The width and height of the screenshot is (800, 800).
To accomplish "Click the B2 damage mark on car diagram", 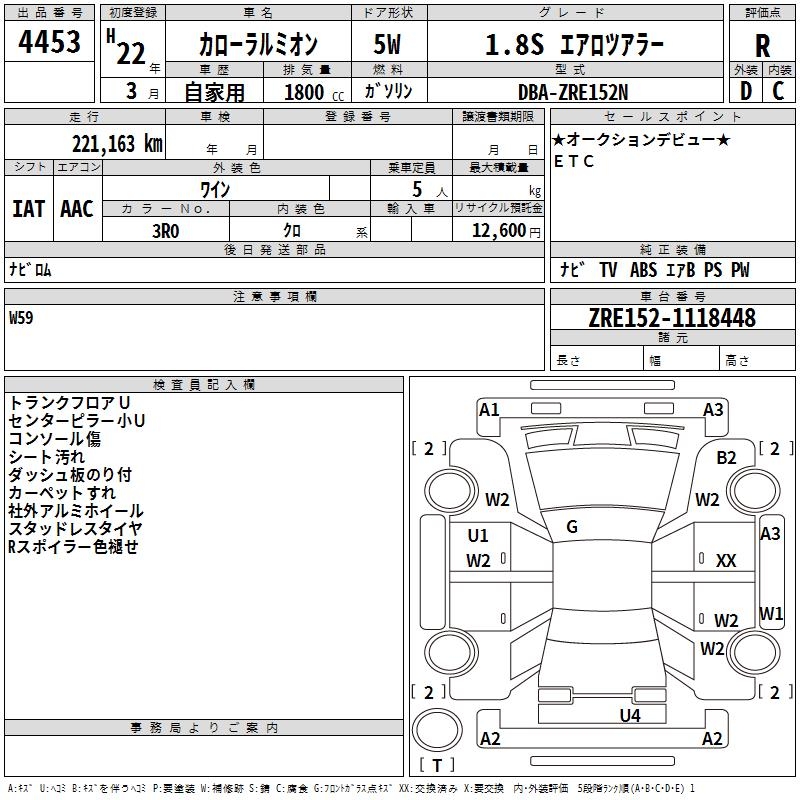I will tap(726, 457).
